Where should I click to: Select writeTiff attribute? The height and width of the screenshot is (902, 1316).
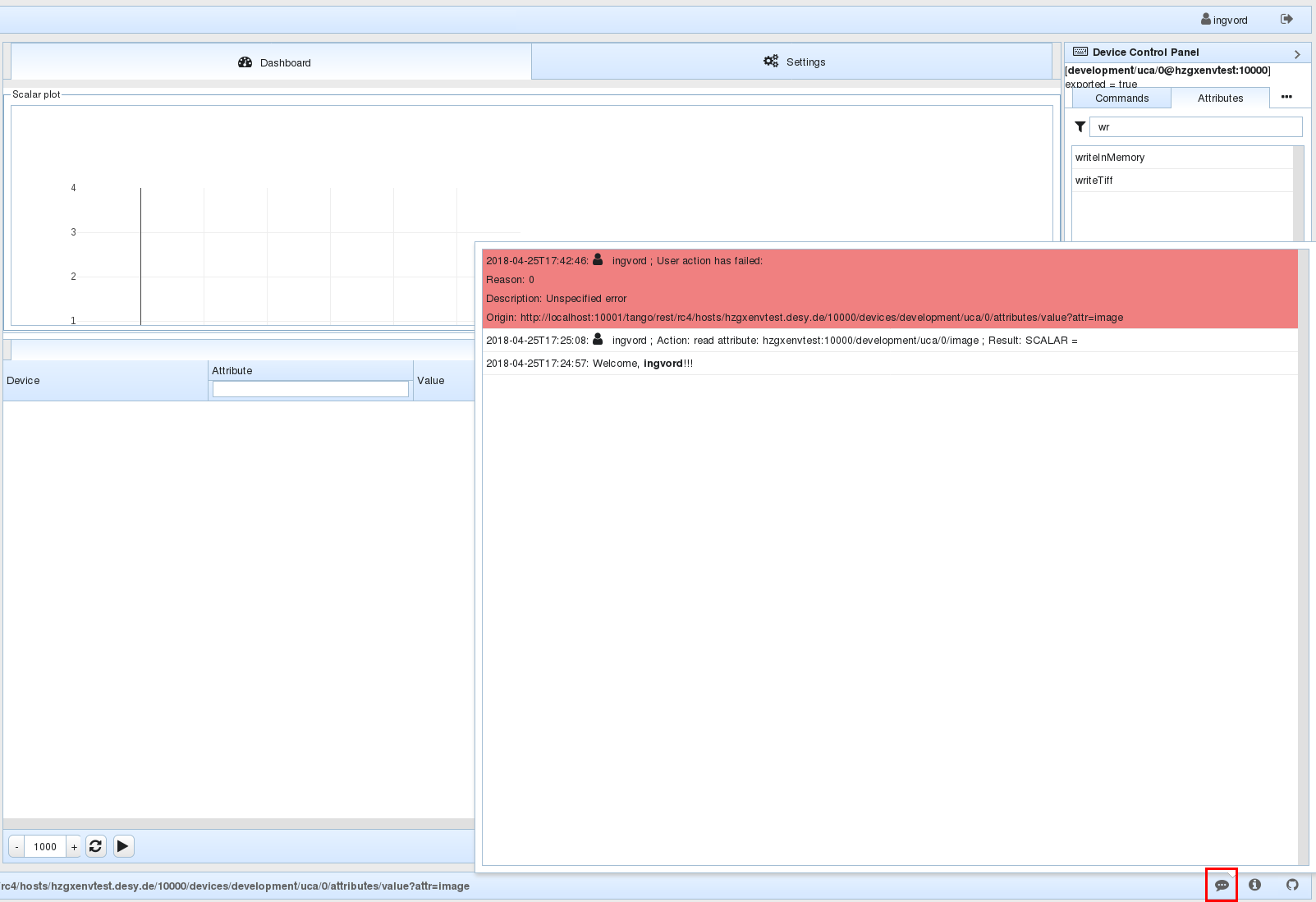pyautogui.click(x=1182, y=180)
